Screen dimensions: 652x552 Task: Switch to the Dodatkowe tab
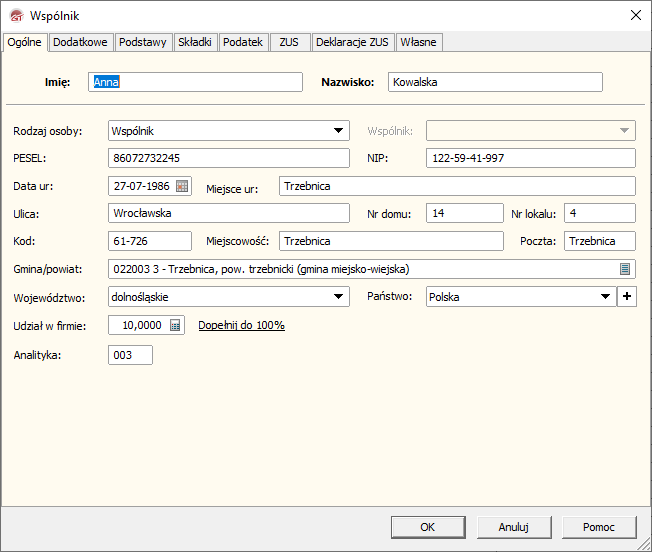[x=80, y=42]
